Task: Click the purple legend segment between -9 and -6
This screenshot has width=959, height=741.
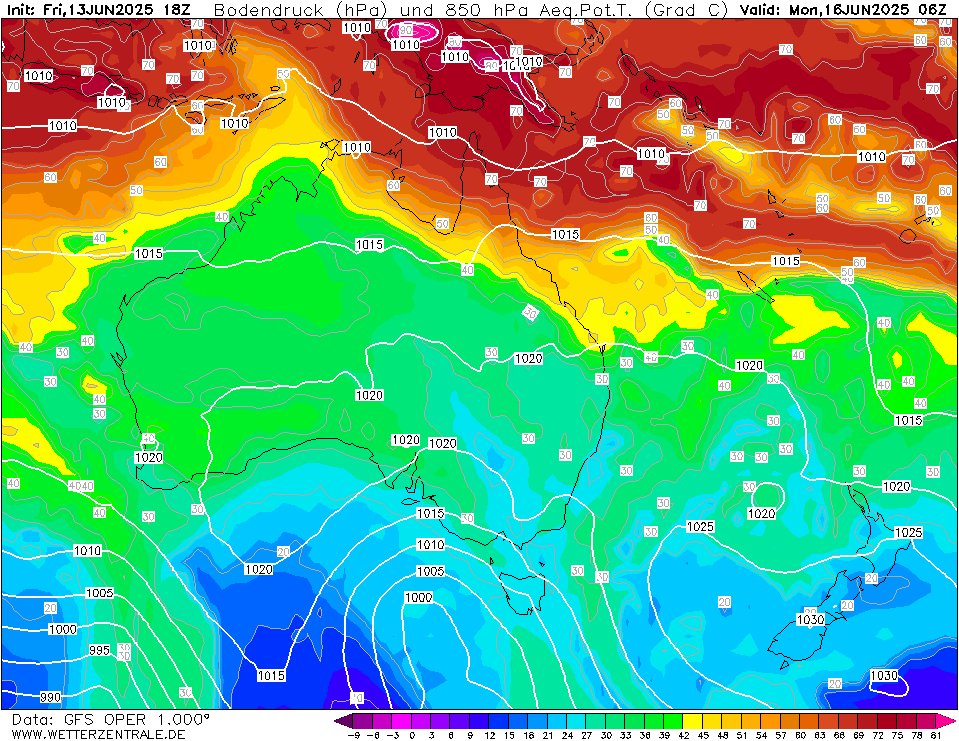Action: point(362,721)
